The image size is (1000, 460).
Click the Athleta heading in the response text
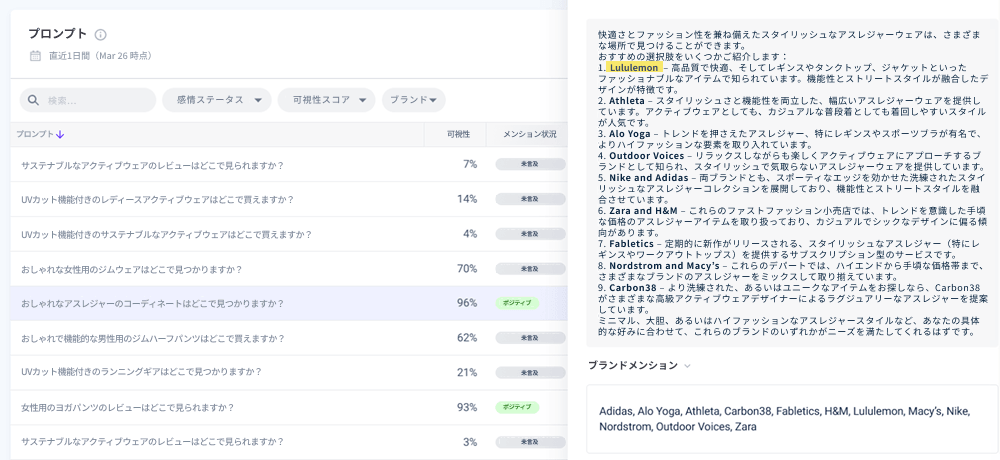[626, 101]
